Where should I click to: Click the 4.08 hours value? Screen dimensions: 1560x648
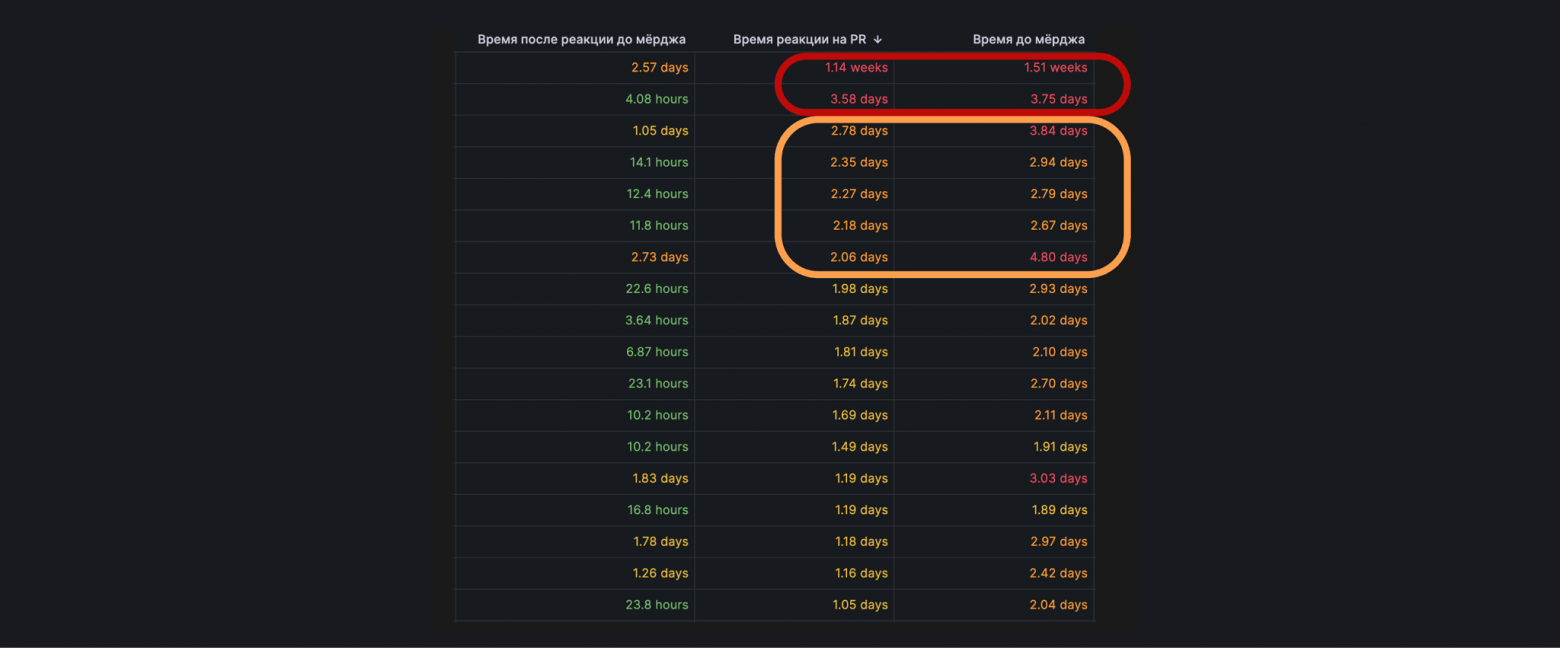657,99
